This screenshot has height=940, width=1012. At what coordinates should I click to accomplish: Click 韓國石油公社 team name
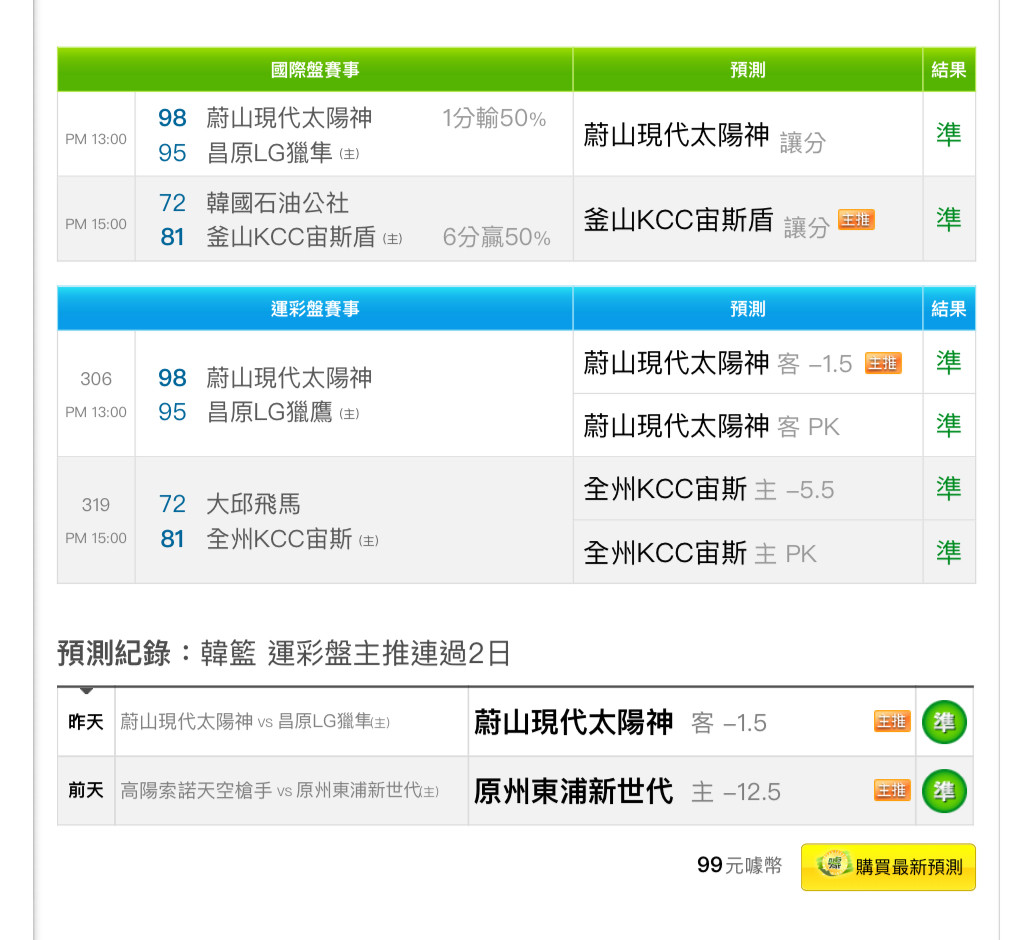[x=278, y=203]
